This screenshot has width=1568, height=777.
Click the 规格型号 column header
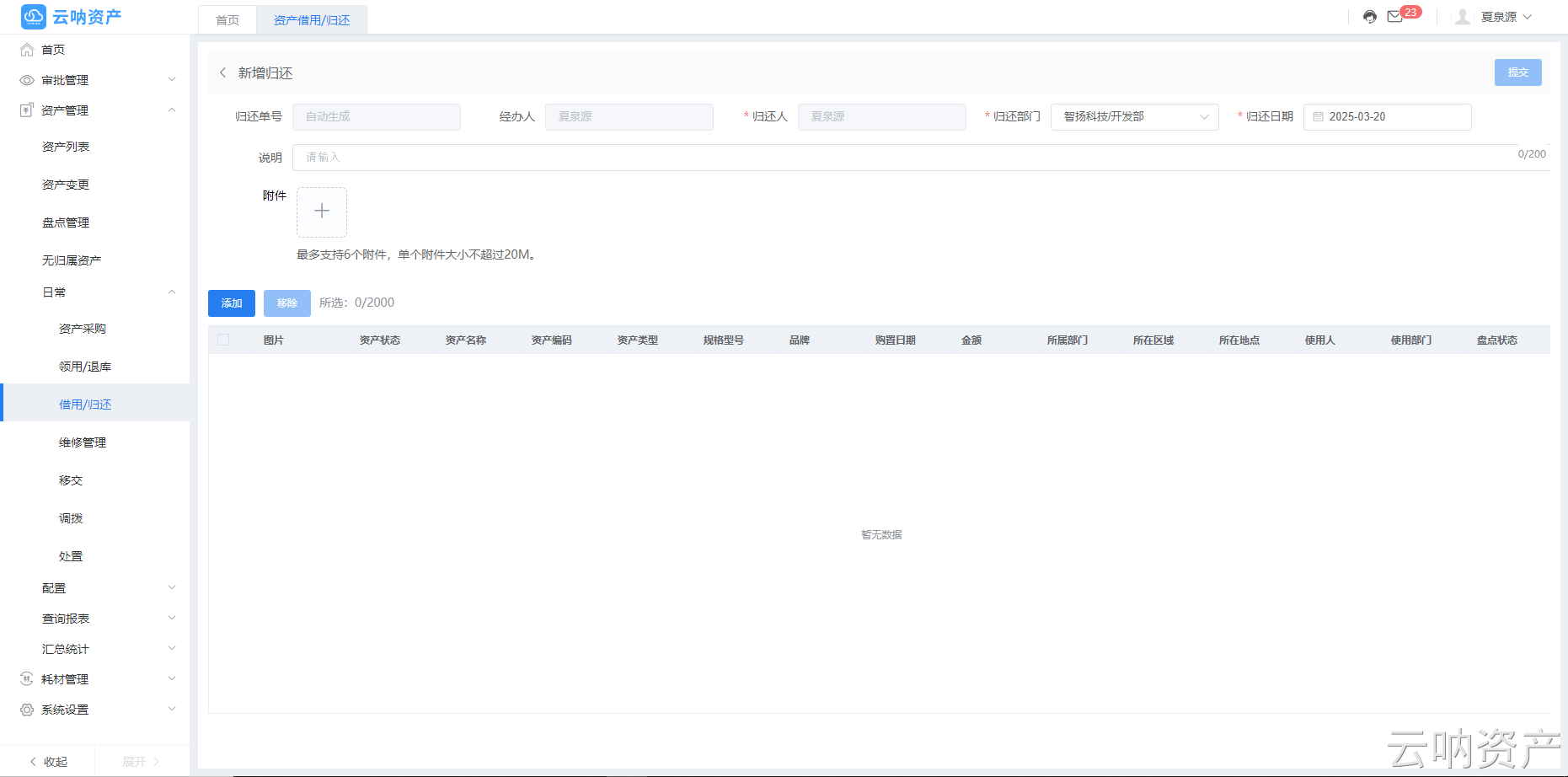724,340
